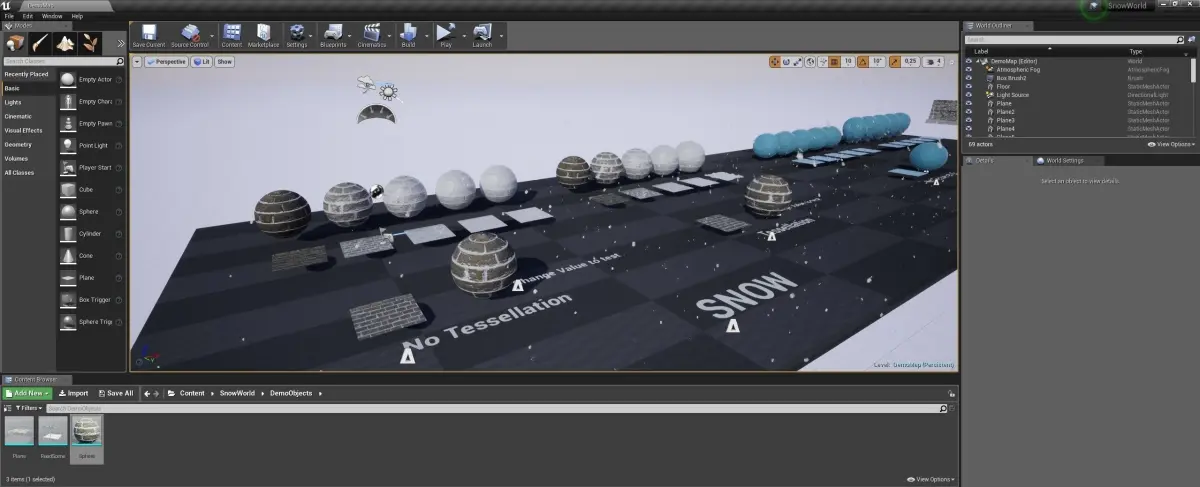Open the Help menu
This screenshot has height=487, width=1200.
[x=77, y=16]
